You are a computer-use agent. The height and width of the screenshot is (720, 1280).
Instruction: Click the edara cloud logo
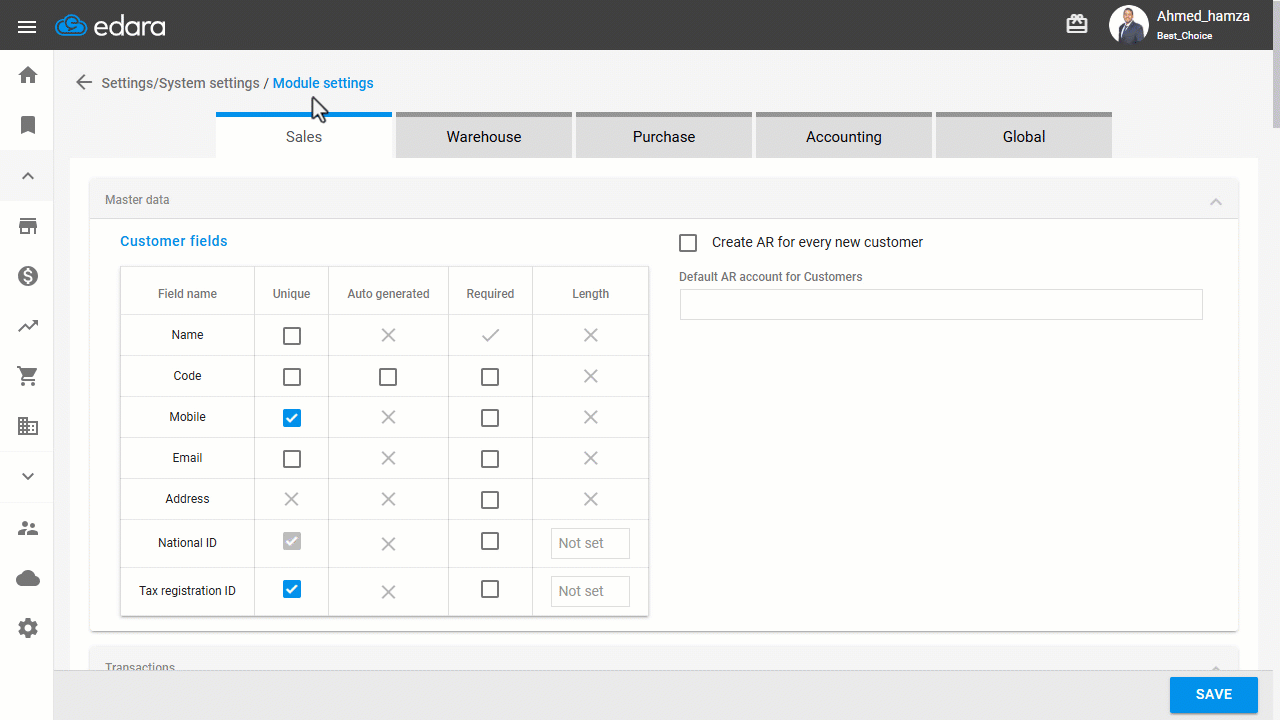(x=110, y=26)
